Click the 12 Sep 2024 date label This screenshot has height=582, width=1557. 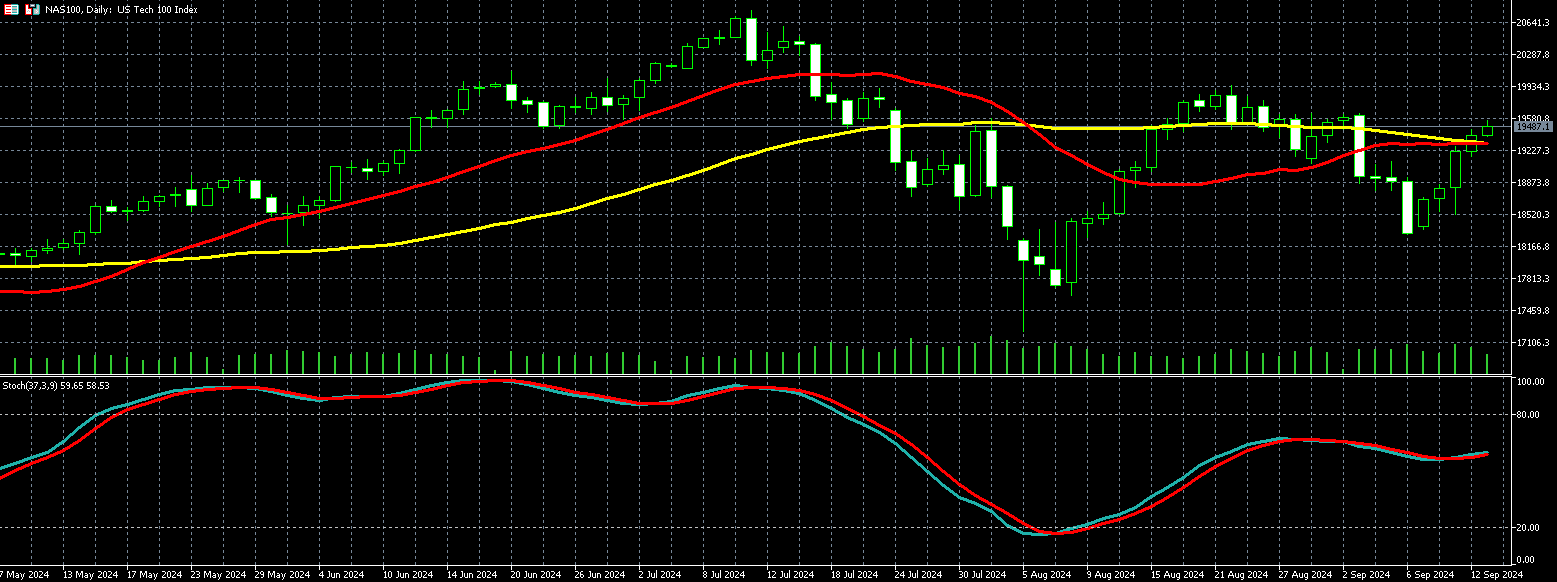point(1496,575)
